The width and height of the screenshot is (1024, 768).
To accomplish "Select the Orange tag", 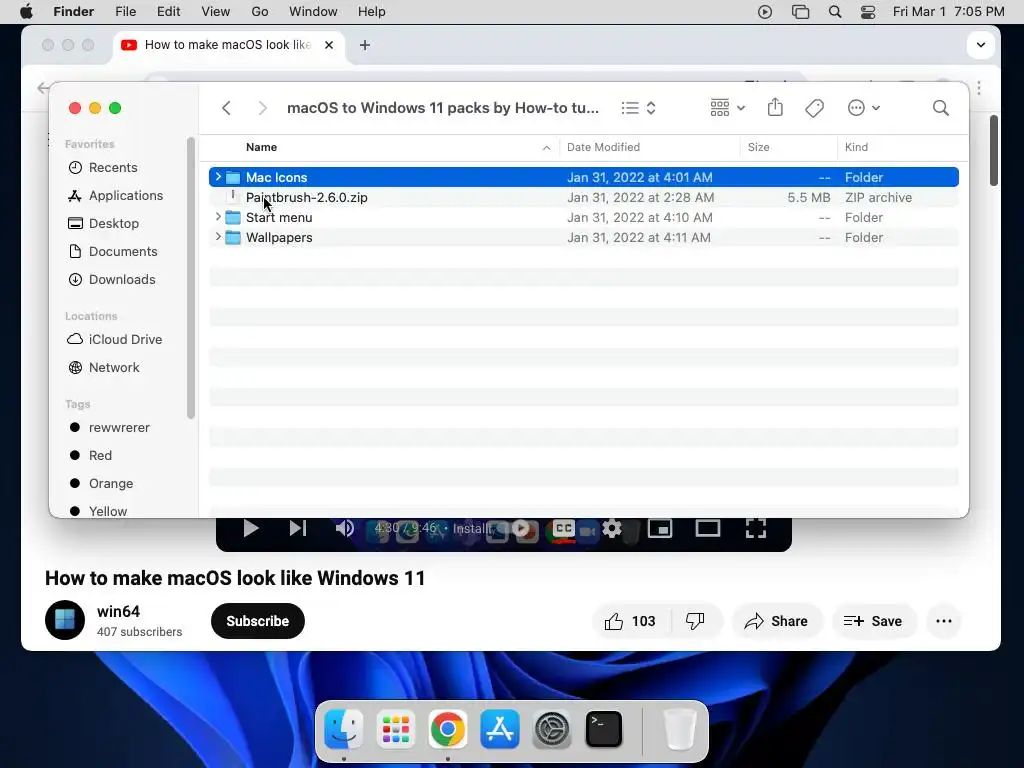I will tap(101, 484).
